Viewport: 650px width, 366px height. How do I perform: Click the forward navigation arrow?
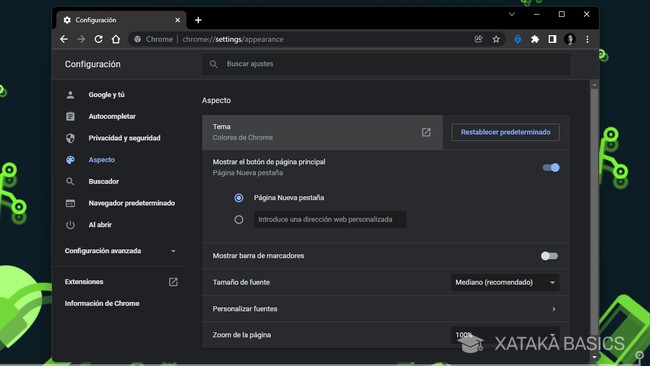tap(81, 39)
